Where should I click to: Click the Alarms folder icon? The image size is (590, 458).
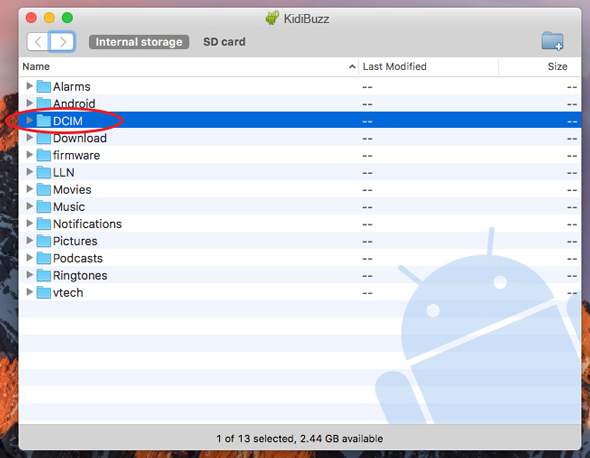[44, 87]
